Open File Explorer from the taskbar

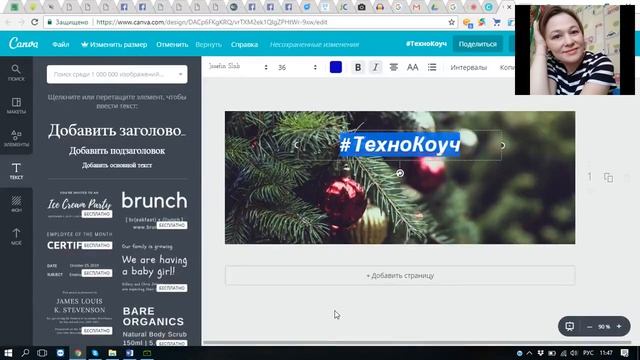coord(112,353)
